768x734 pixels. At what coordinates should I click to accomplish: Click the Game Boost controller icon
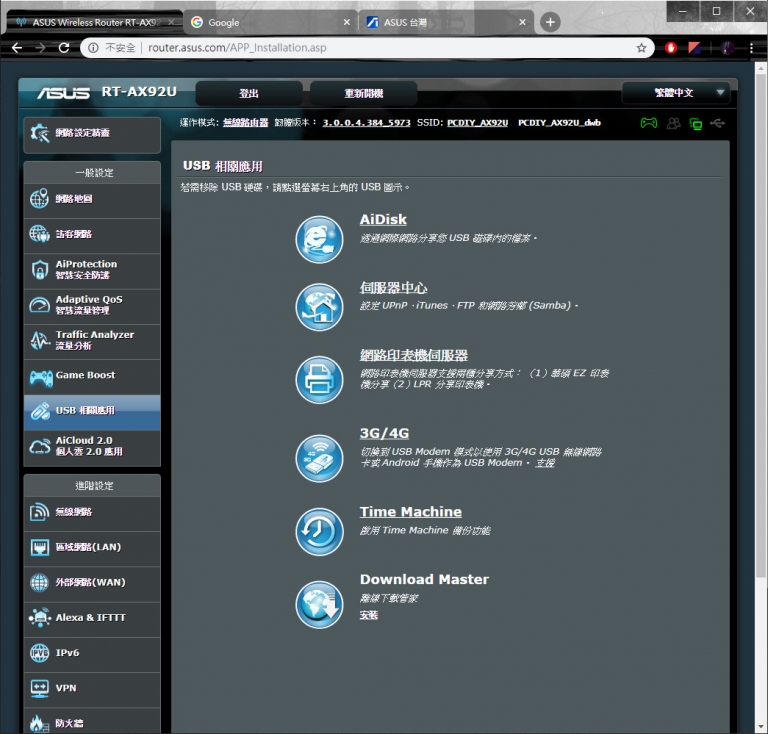[41, 377]
